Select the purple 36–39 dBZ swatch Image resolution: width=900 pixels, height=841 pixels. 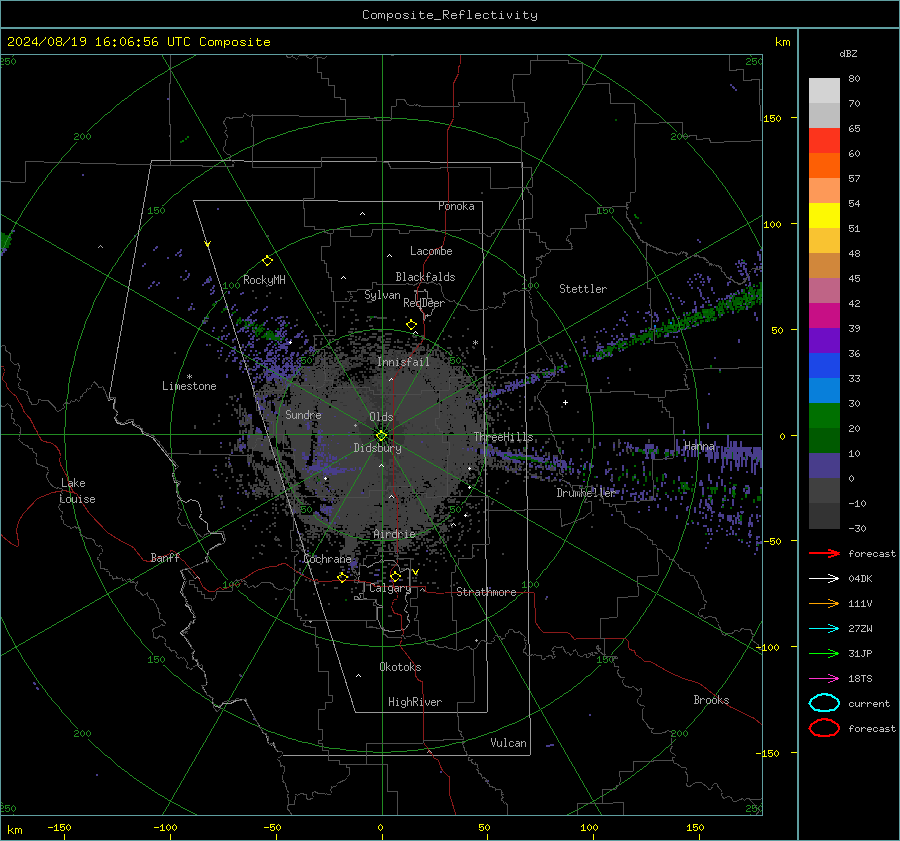pos(824,340)
